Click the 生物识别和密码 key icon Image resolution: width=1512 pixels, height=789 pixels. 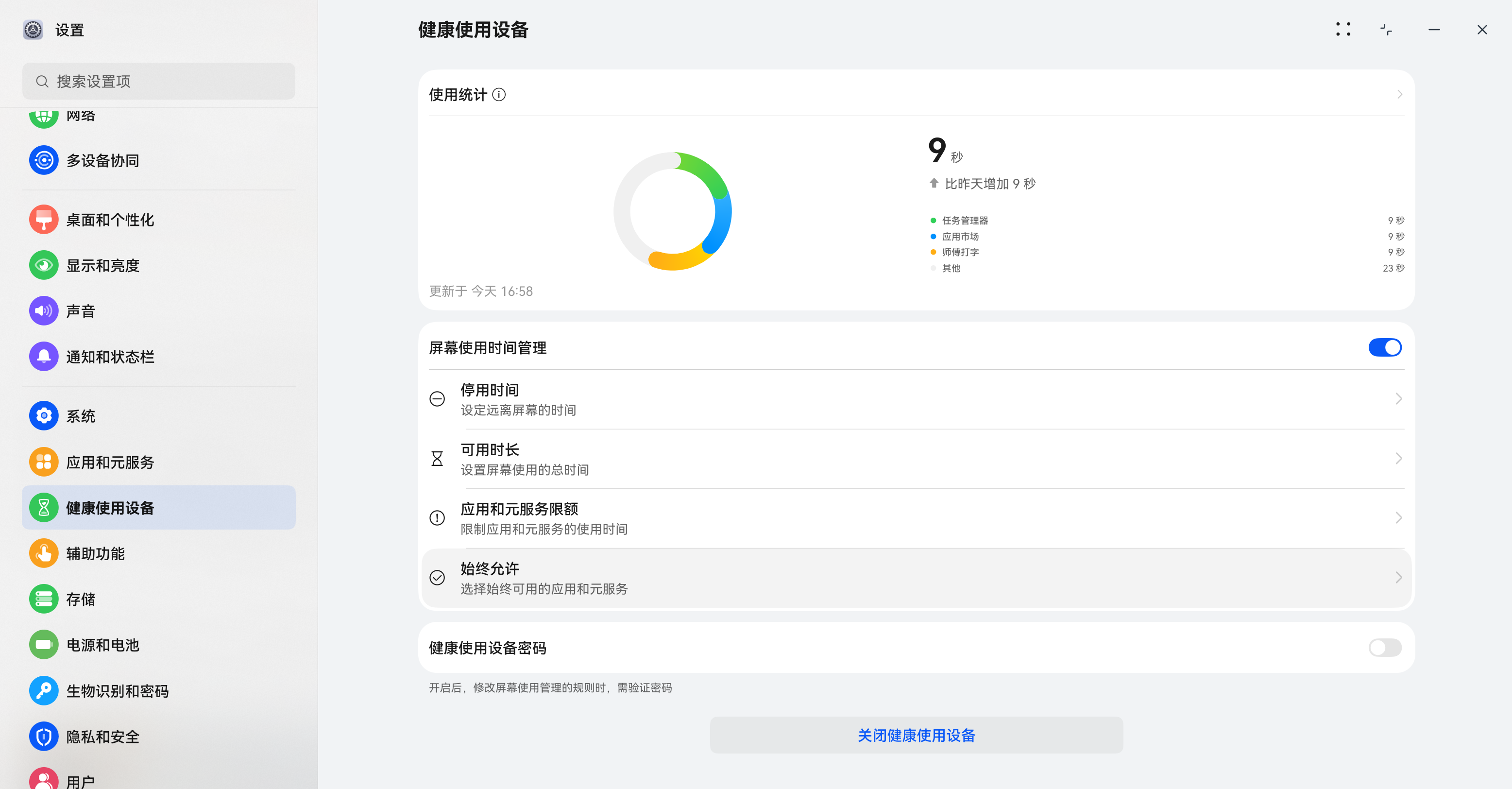[x=43, y=690]
